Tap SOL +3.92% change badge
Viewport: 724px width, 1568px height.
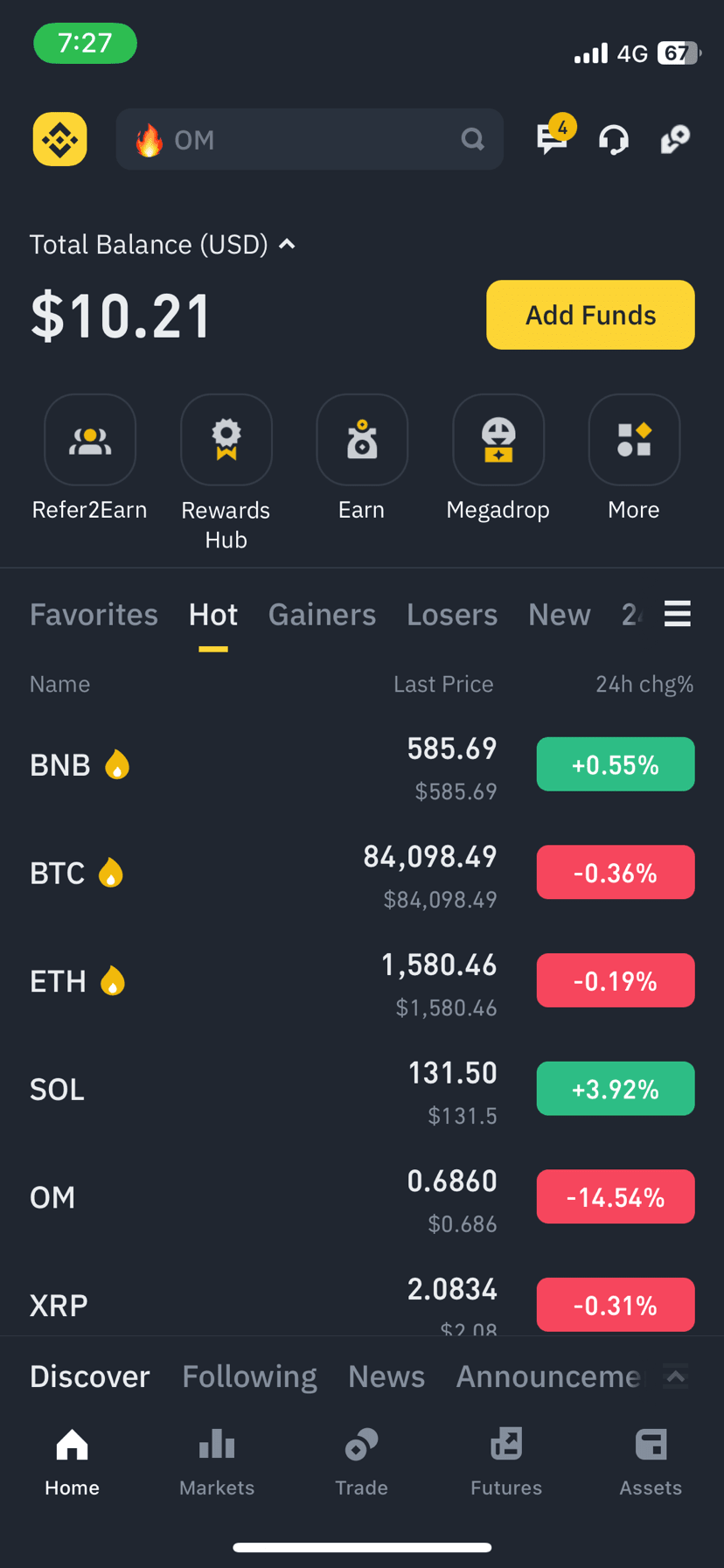click(616, 1089)
